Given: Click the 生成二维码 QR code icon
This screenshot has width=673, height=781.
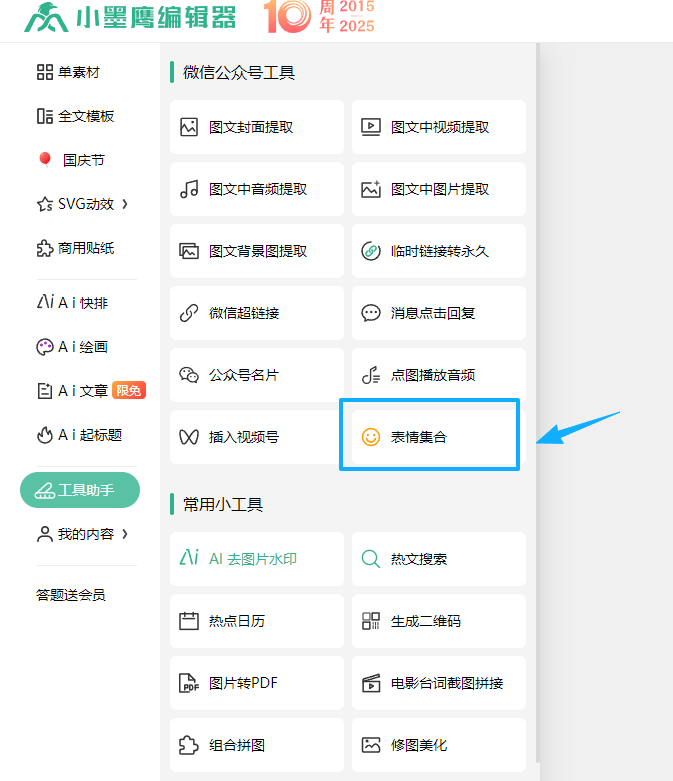Looking at the screenshot, I should tap(371, 621).
